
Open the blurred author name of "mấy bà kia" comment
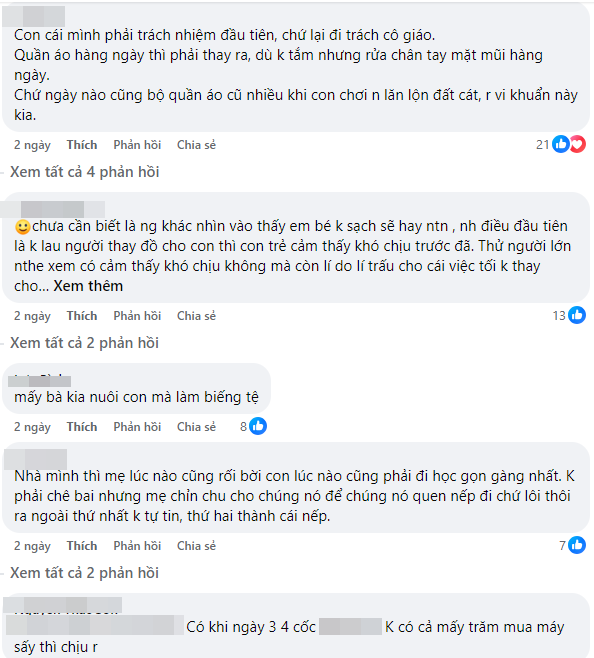pyautogui.click(x=39, y=380)
